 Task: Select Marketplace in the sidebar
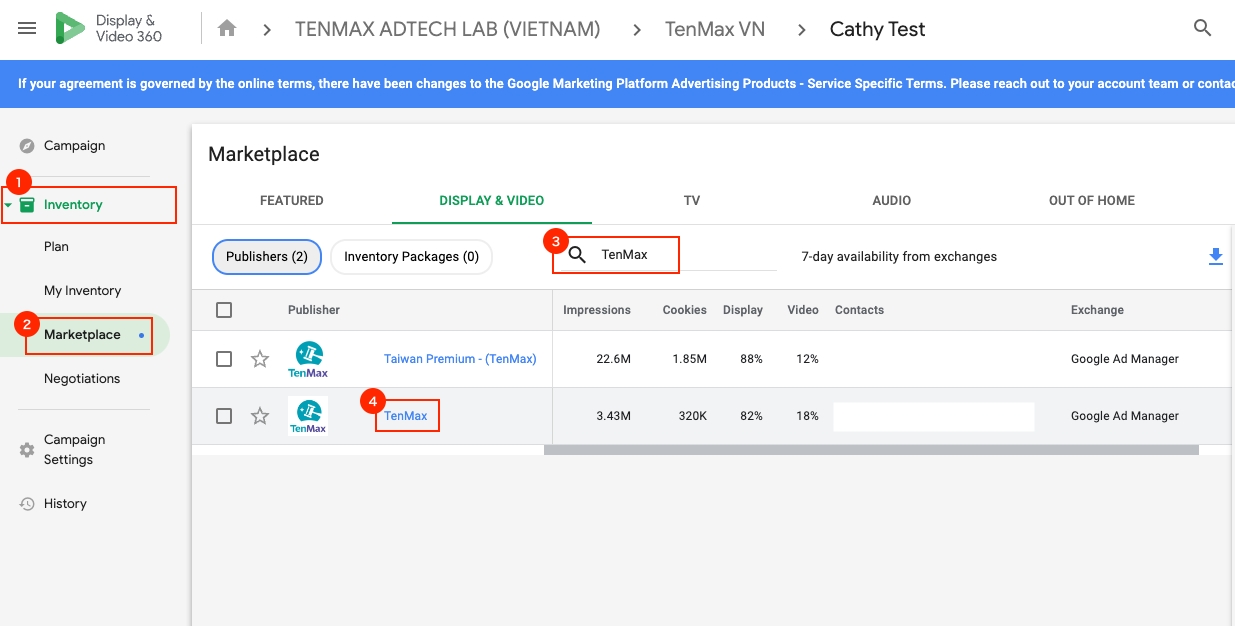(82, 335)
